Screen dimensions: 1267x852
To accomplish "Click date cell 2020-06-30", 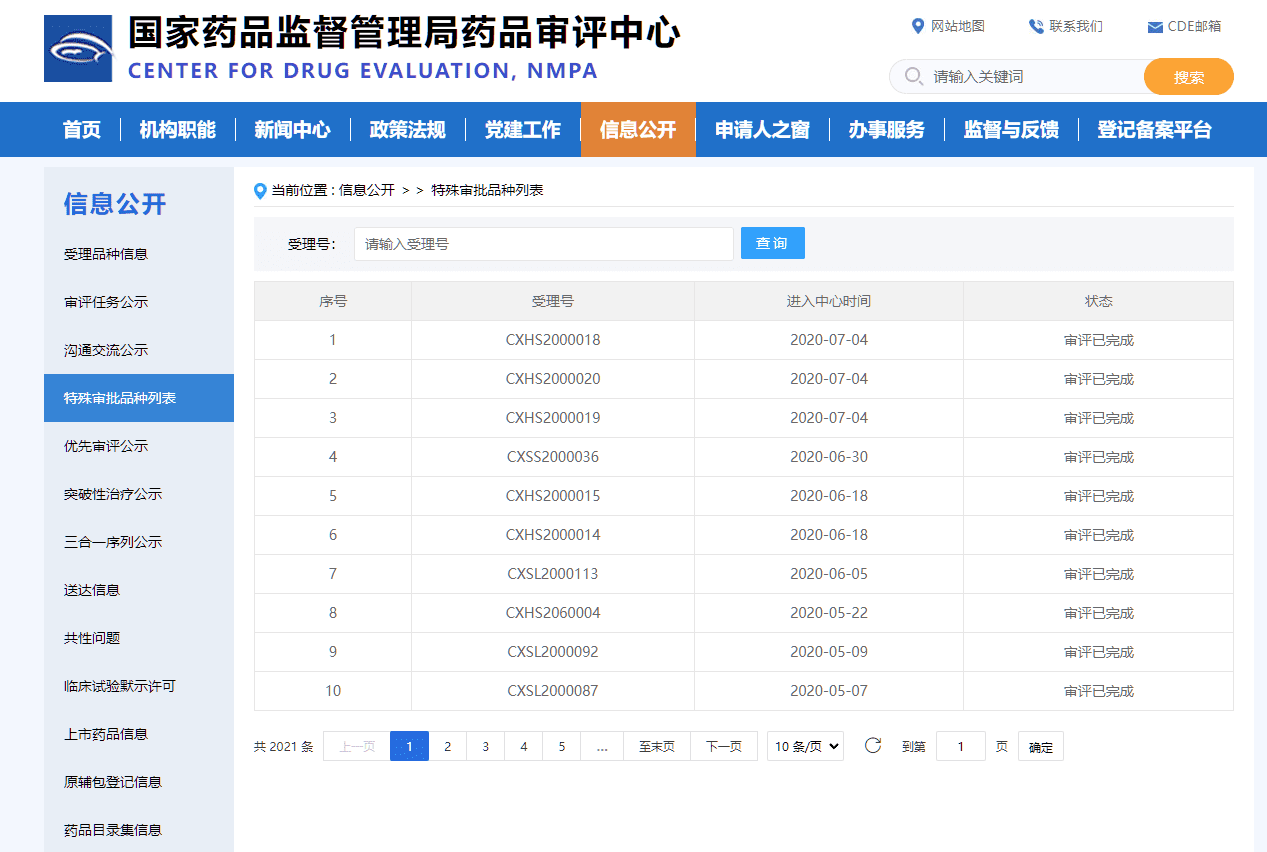I will pos(829,457).
